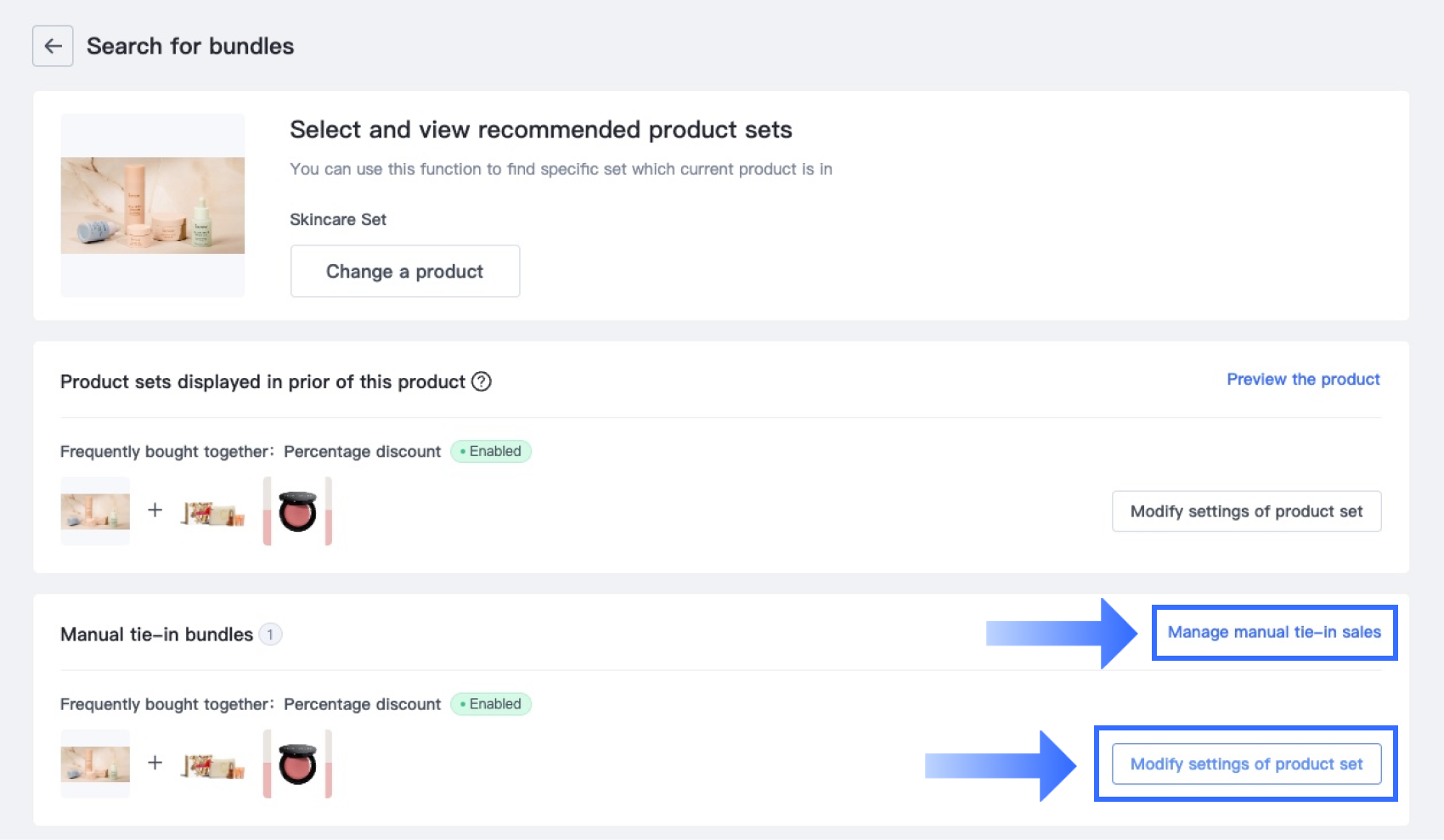Click Modify settings in the manual tie-in bundles section
Image resolution: width=1444 pixels, height=840 pixels.
1246,764
